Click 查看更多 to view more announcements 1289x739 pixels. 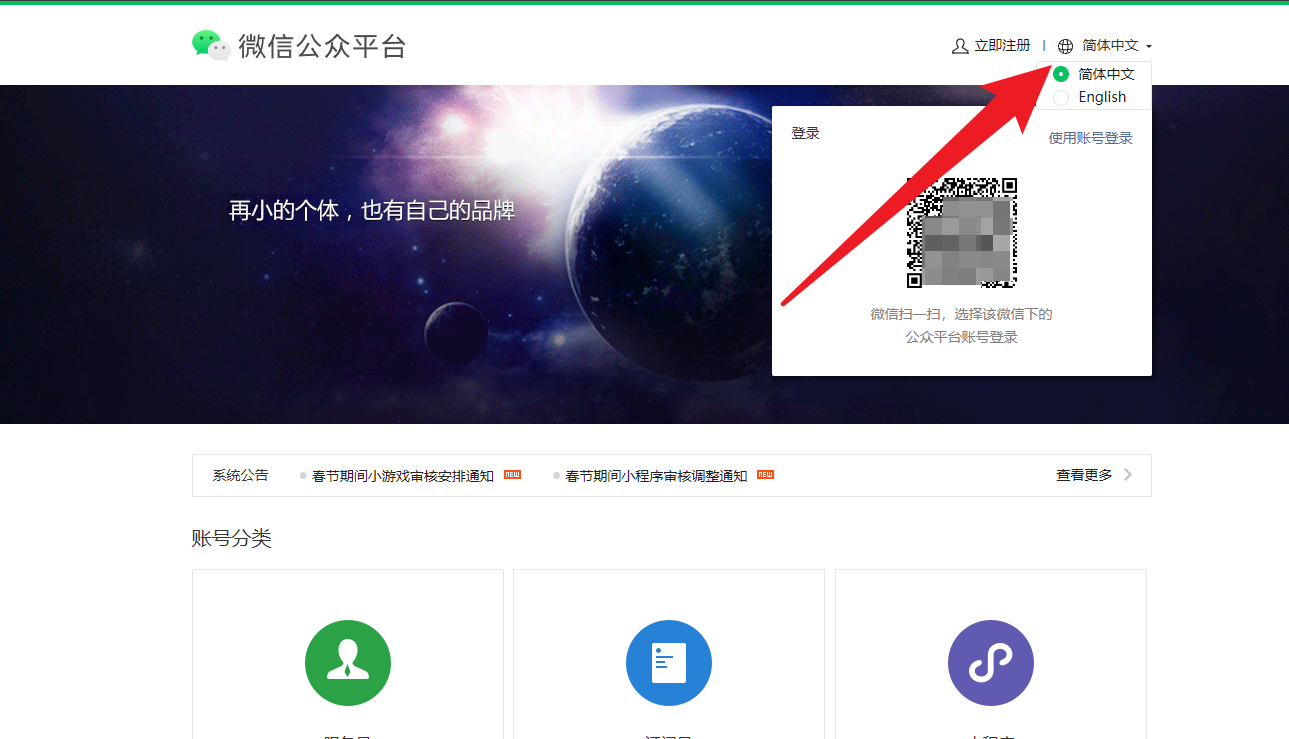[x=1084, y=475]
